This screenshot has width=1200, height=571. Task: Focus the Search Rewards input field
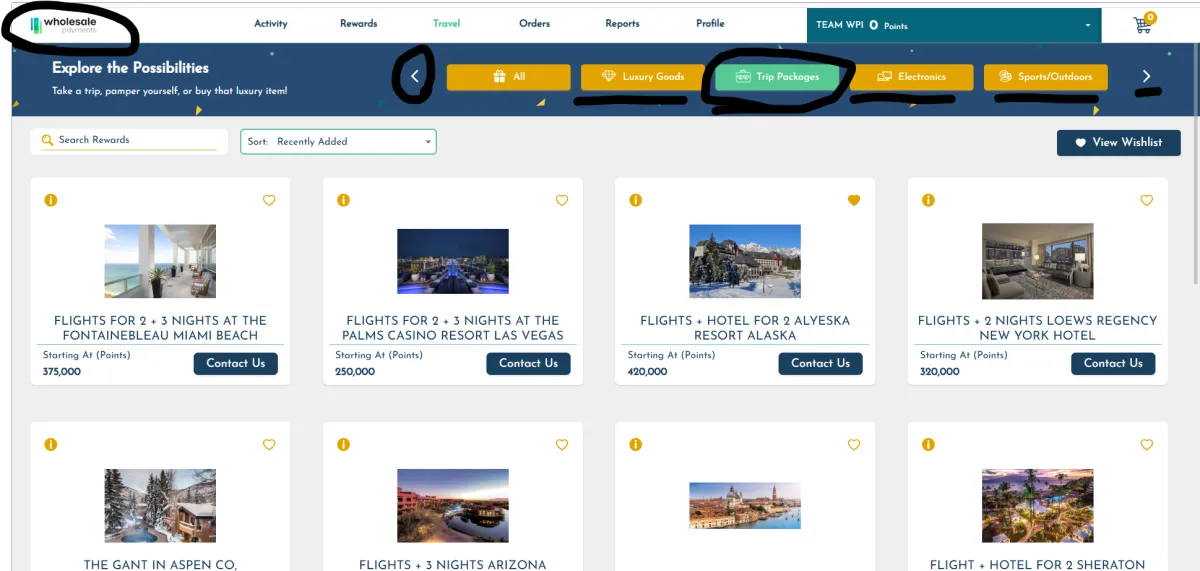[x=129, y=141]
